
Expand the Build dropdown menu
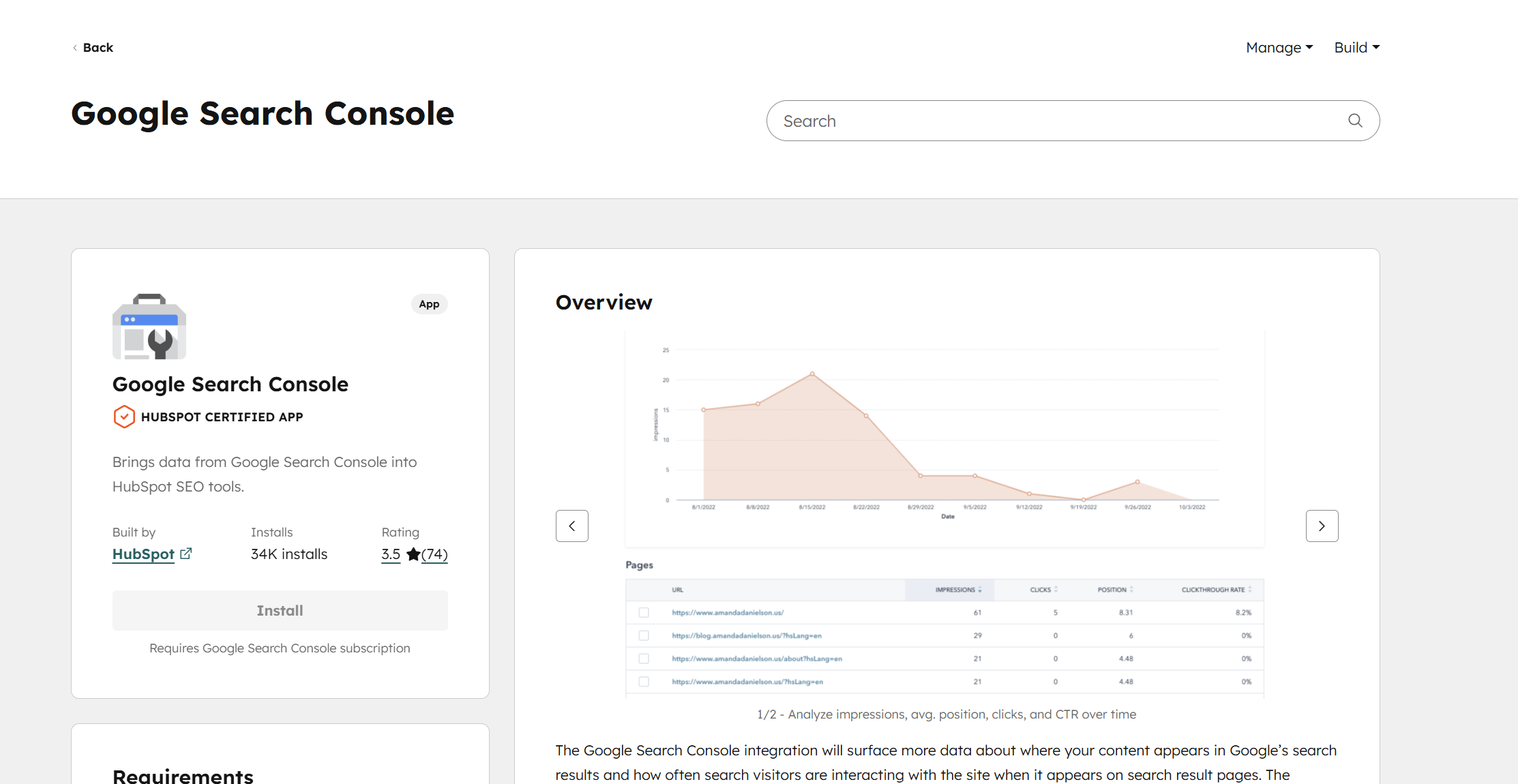pos(1357,48)
